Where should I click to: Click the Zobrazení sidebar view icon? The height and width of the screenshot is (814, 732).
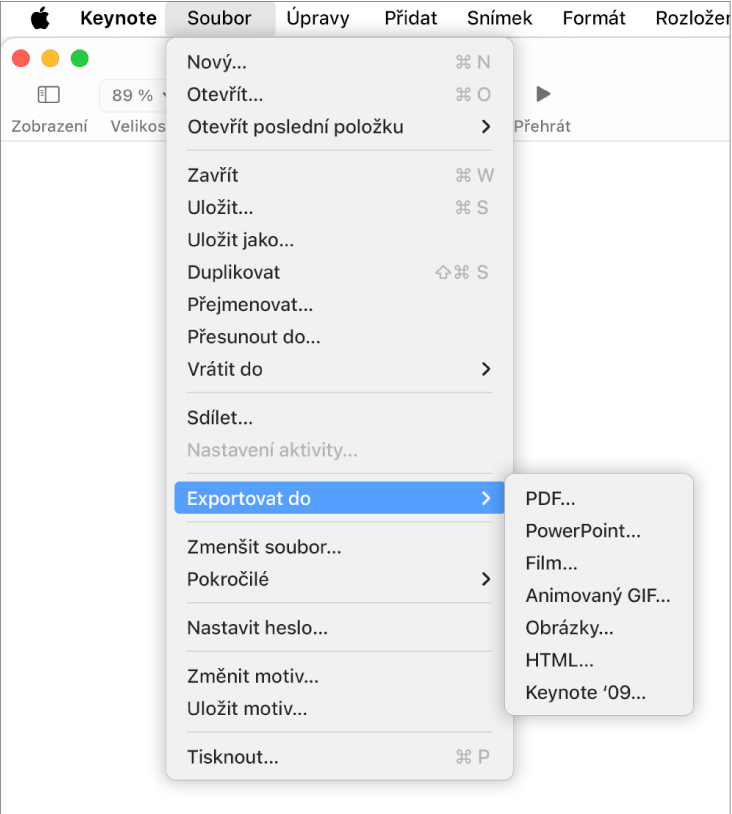[x=49, y=94]
